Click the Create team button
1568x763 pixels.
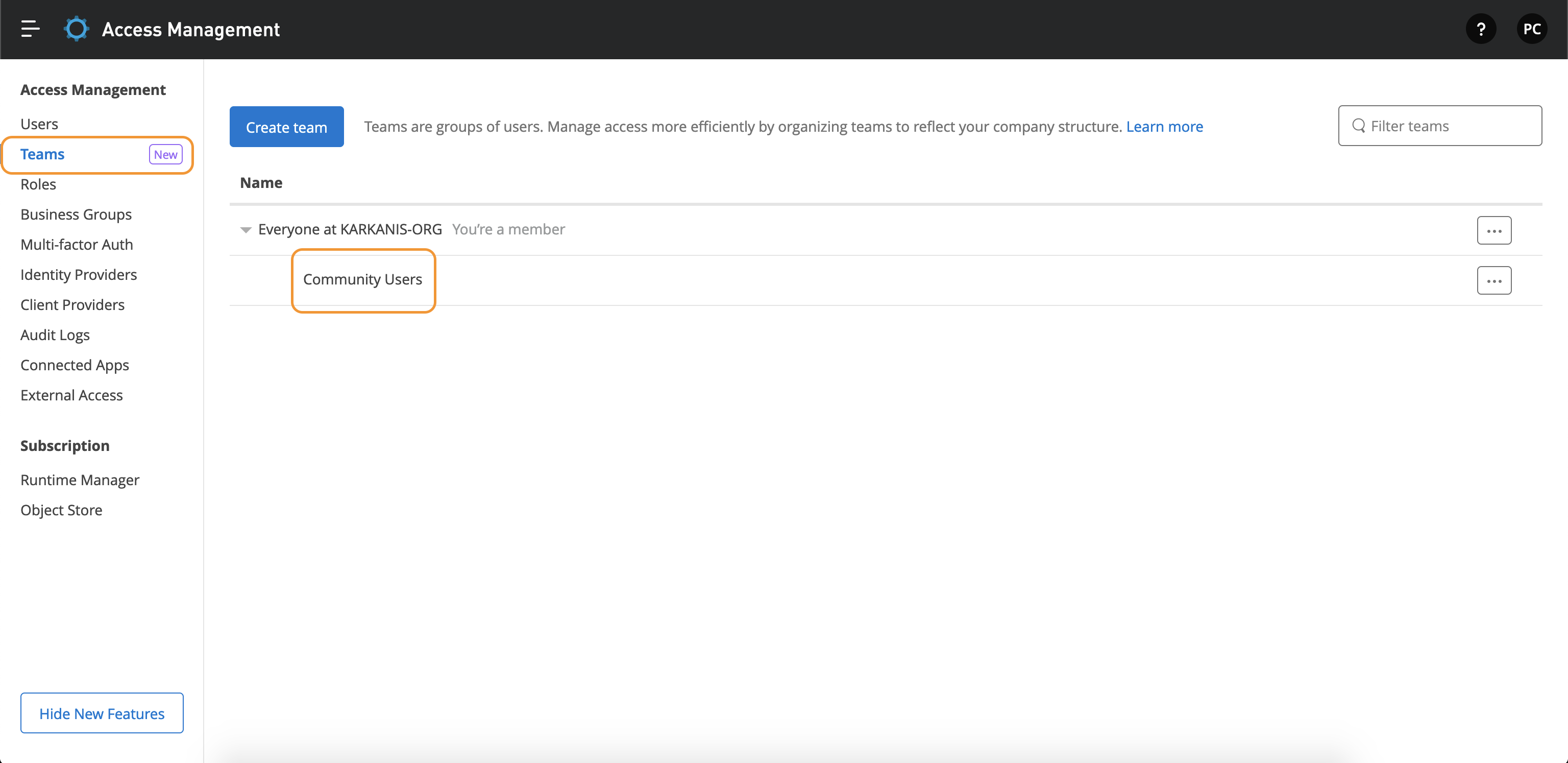pyautogui.click(x=286, y=126)
